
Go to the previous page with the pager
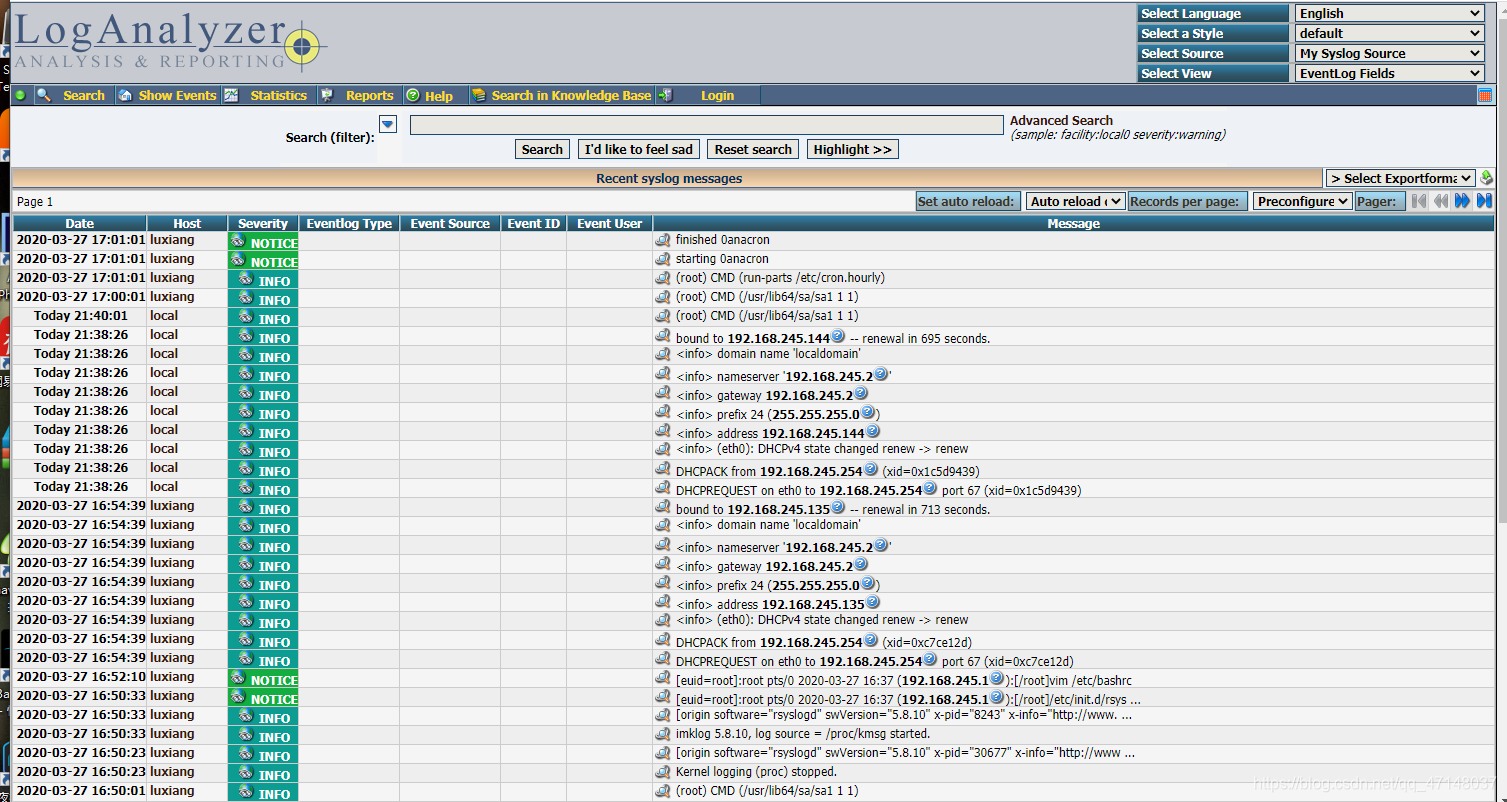(x=1440, y=201)
